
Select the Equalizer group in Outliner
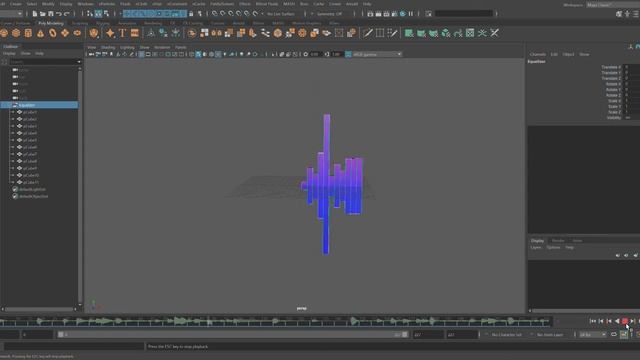tap(39, 105)
